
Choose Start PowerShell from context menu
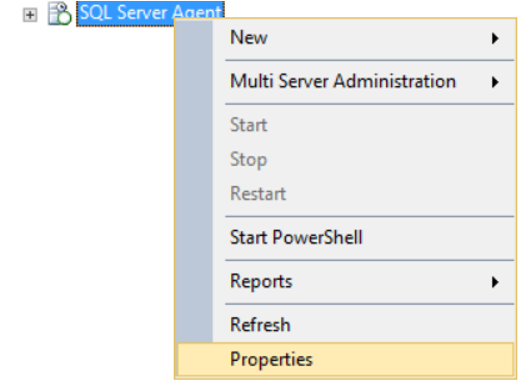coord(346,237)
